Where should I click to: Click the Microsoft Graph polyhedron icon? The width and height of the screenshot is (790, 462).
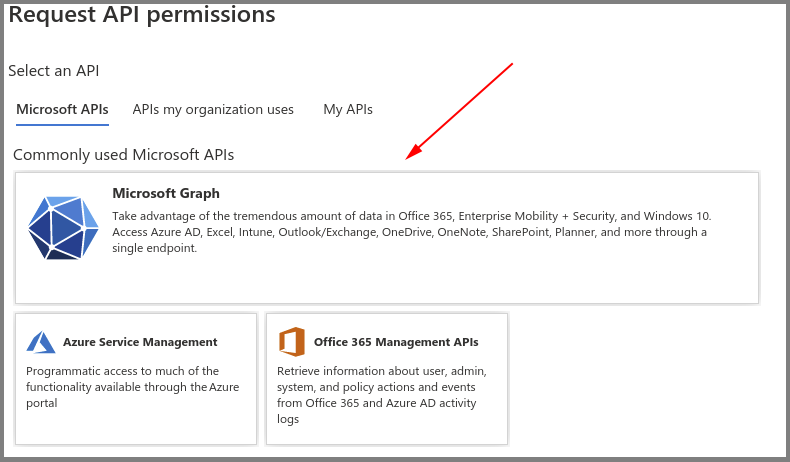(63, 228)
